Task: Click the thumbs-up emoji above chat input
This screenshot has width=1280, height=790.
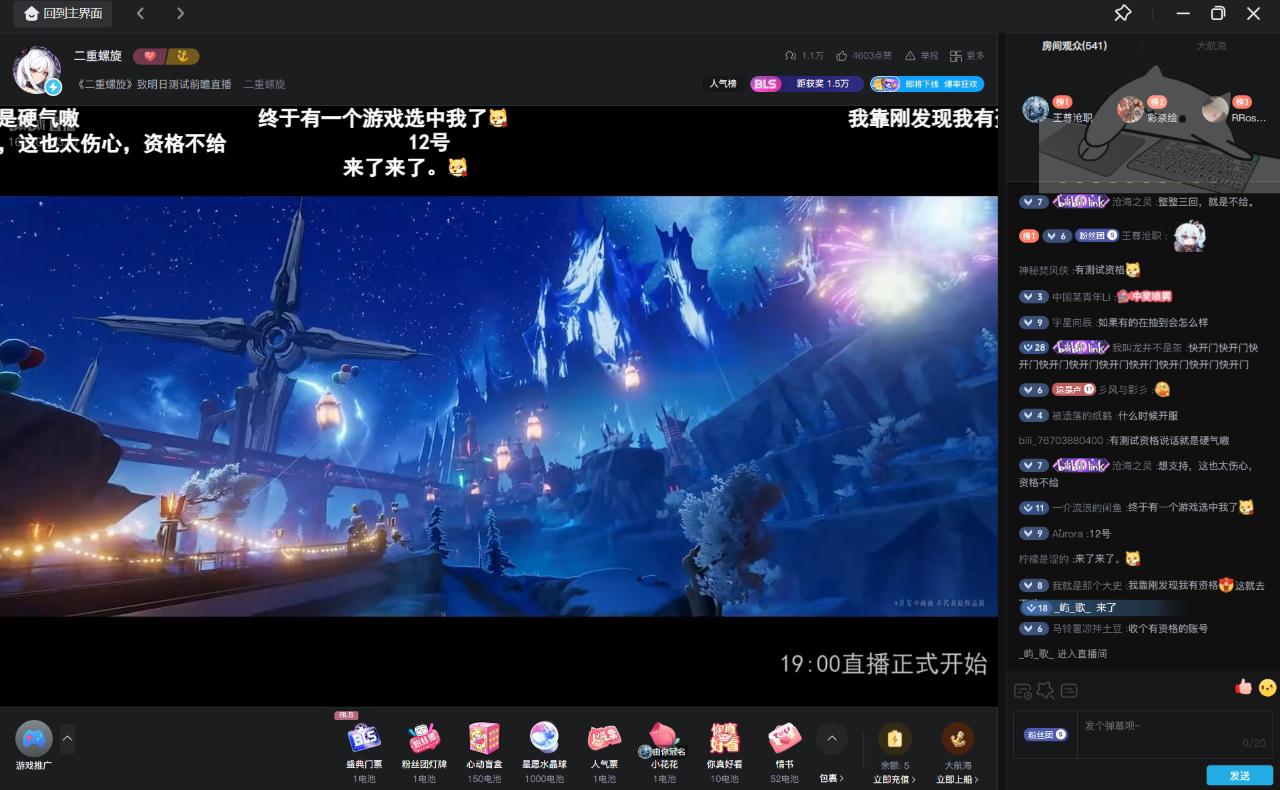Action: coord(1243,687)
